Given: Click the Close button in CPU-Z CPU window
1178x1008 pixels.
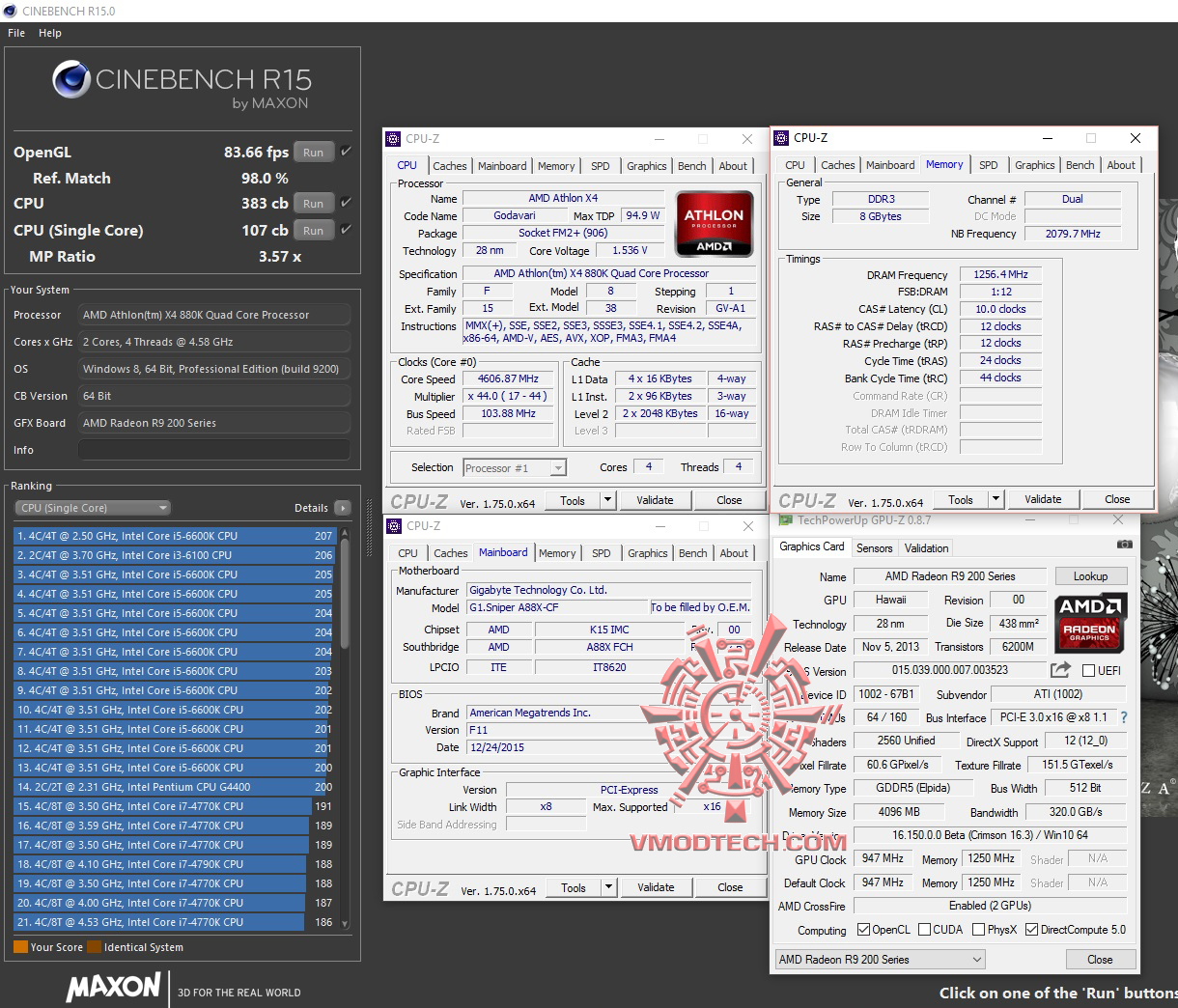Looking at the screenshot, I should 729,500.
